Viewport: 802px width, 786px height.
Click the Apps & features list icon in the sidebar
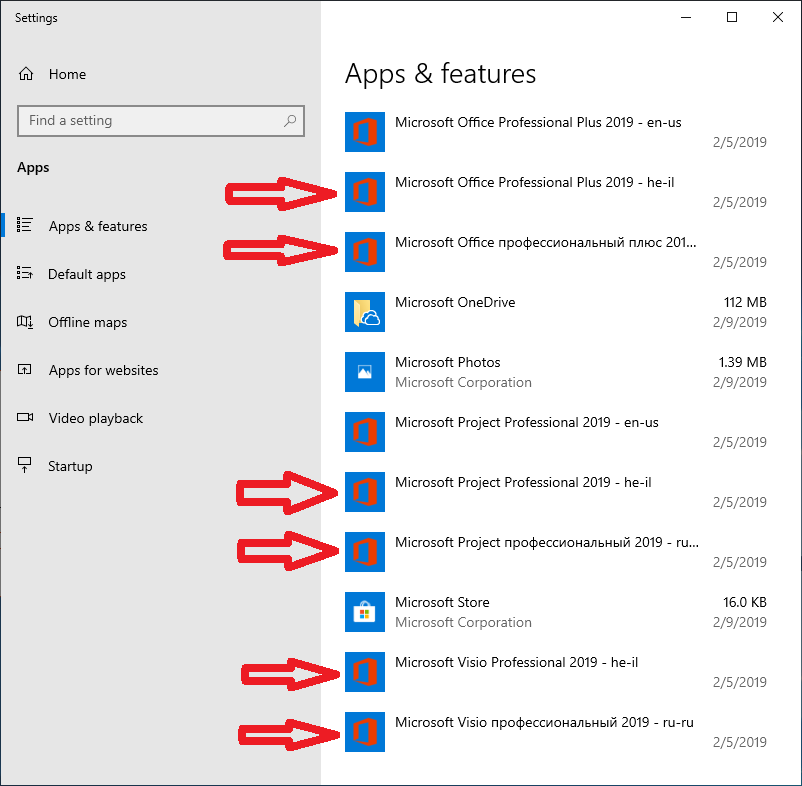point(25,225)
